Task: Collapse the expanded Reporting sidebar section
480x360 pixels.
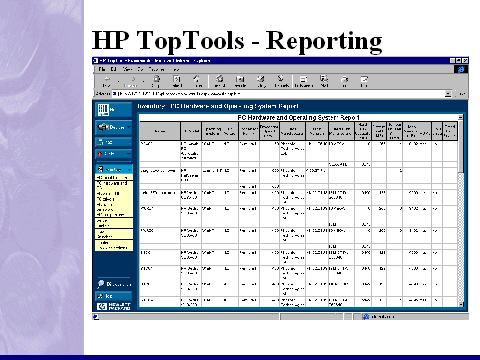Action: pos(129,170)
